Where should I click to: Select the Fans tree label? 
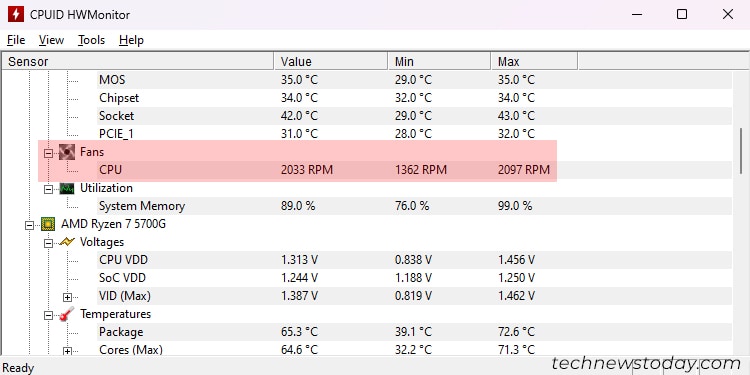tap(92, 152)
